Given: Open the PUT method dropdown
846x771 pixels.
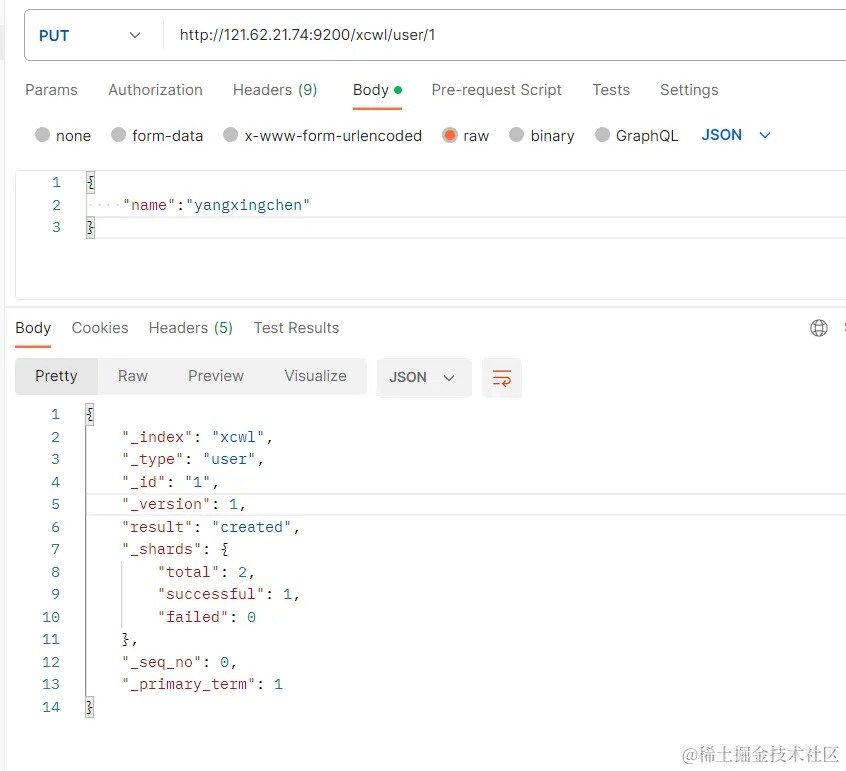Looking at the screenshot, I should click(x=90, y=36).
